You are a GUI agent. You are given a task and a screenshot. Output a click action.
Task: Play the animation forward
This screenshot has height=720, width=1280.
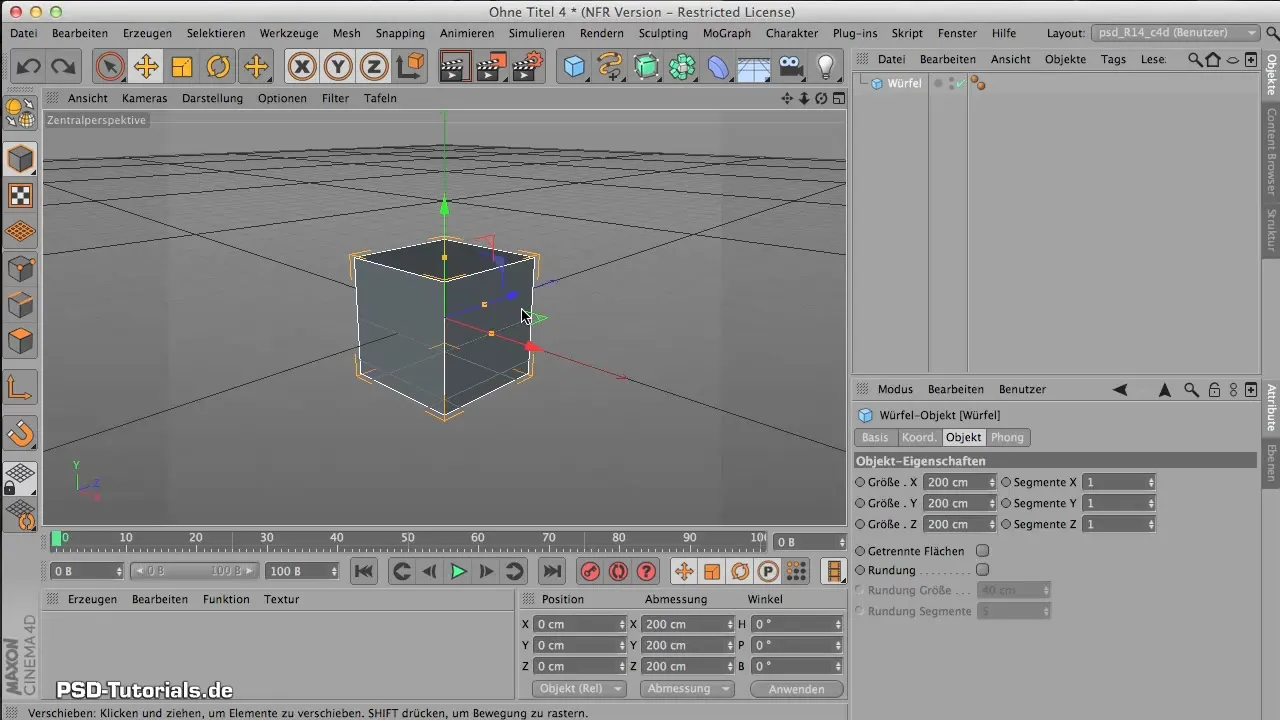458,571
